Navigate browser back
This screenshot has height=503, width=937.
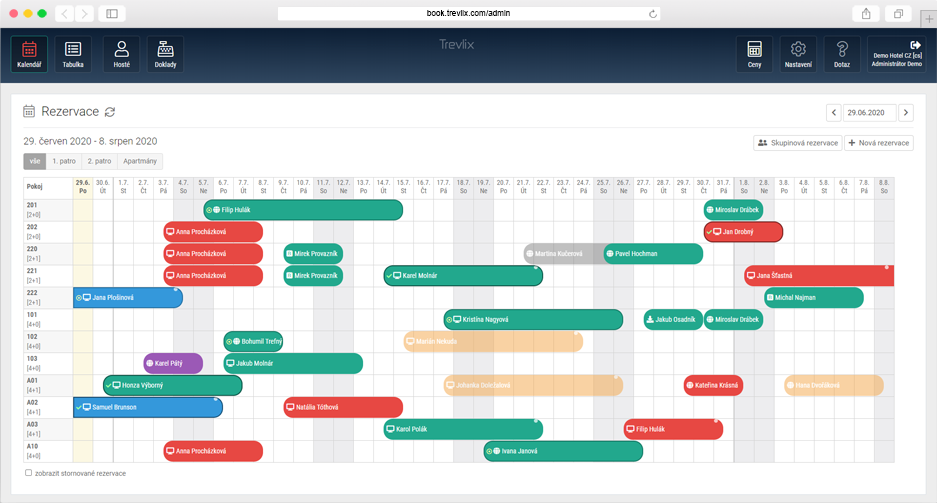coord(65,13)
